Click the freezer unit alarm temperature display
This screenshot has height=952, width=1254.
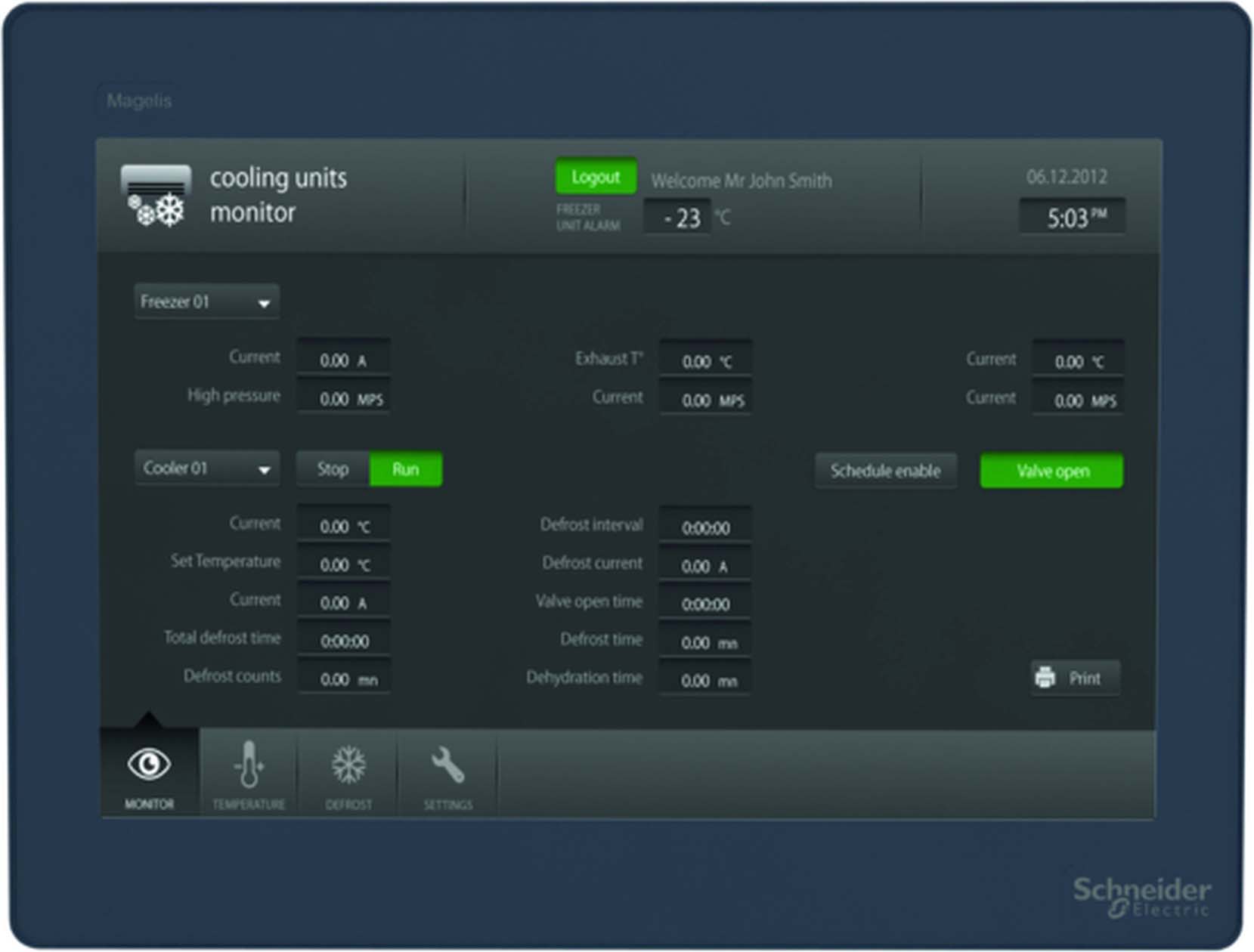click(677, 218)
